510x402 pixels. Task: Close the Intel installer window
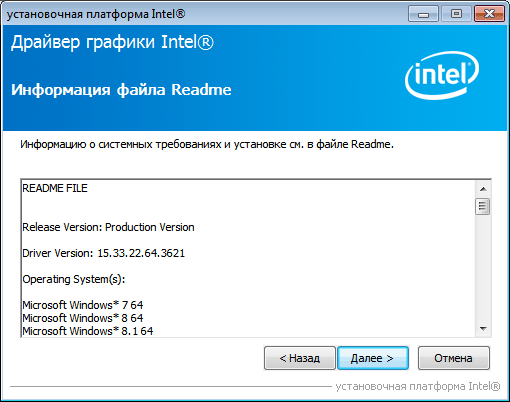(x=489, y=14)
